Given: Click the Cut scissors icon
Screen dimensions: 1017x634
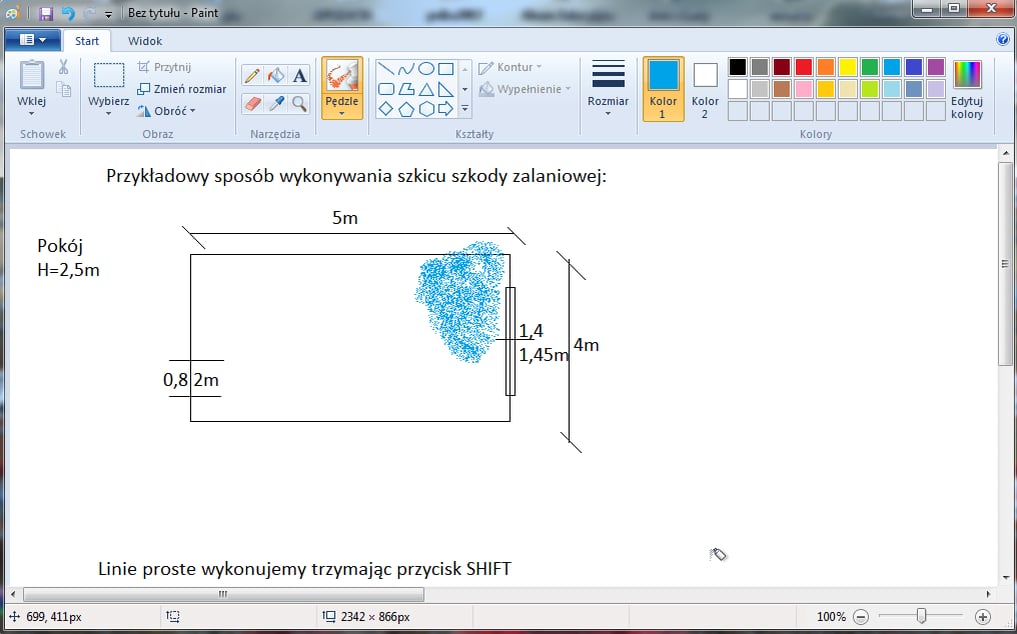Looking at the screenshot, I should click(x=63, y=66).
